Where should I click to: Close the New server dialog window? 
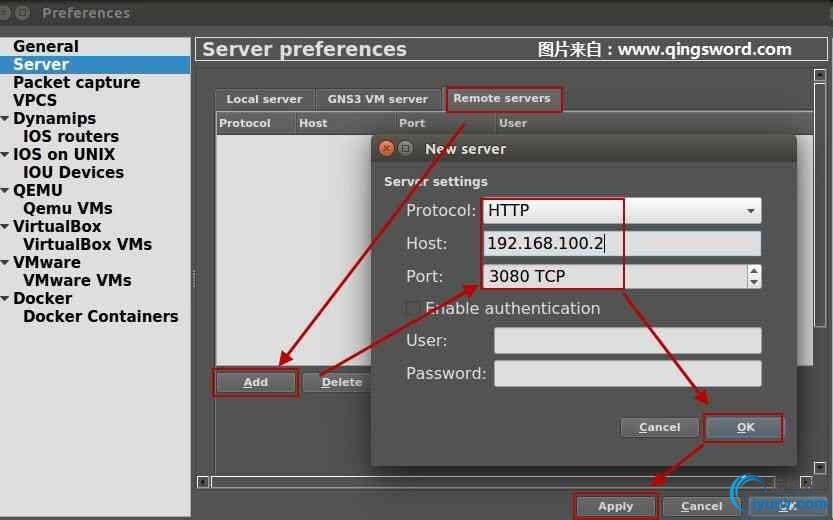387,149
